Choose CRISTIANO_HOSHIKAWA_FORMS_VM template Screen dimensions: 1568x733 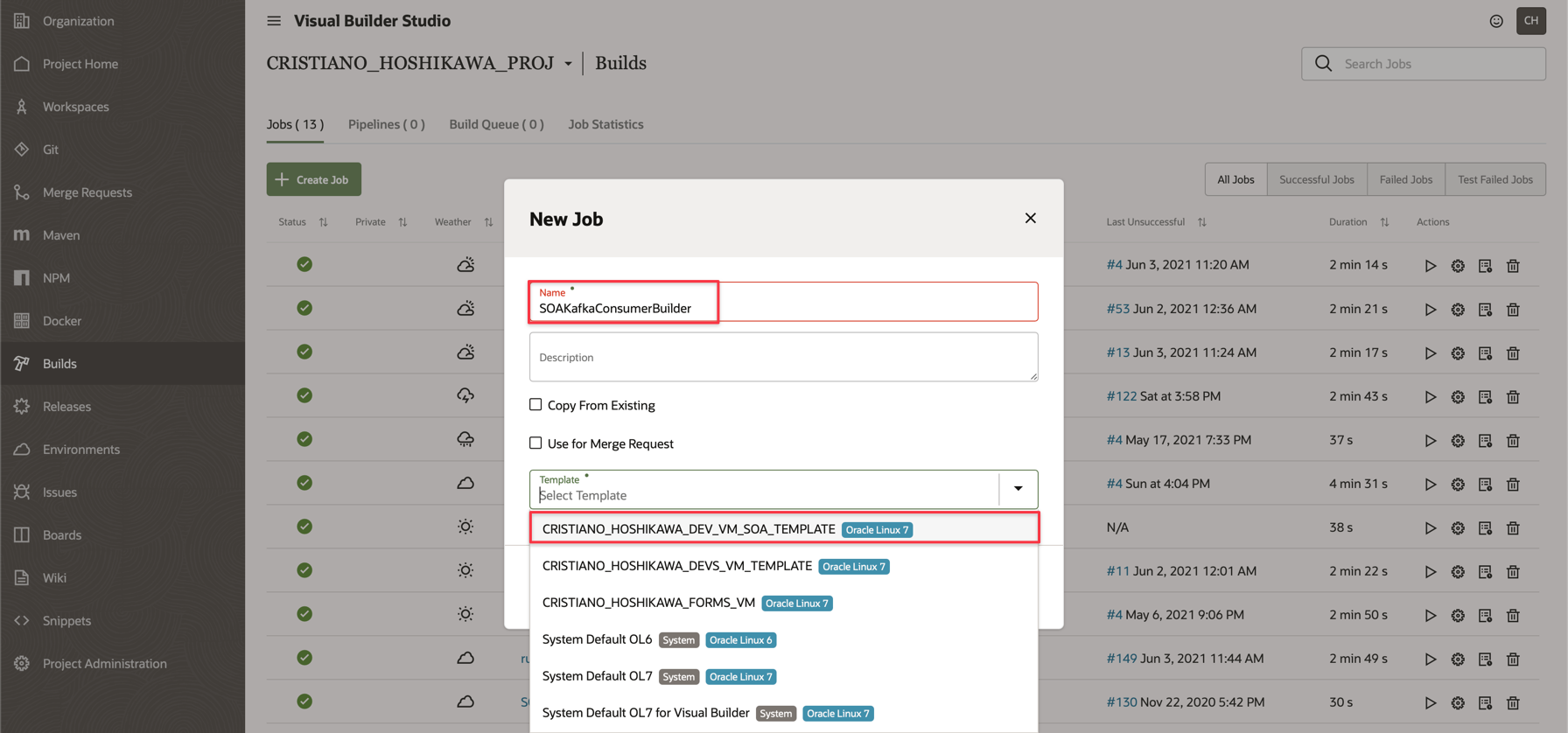784,603
